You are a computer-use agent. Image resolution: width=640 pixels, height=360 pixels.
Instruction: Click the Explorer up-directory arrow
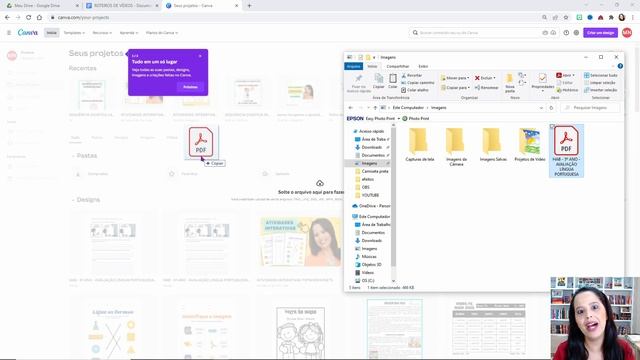pyautogui.click(x=375, y=108)
